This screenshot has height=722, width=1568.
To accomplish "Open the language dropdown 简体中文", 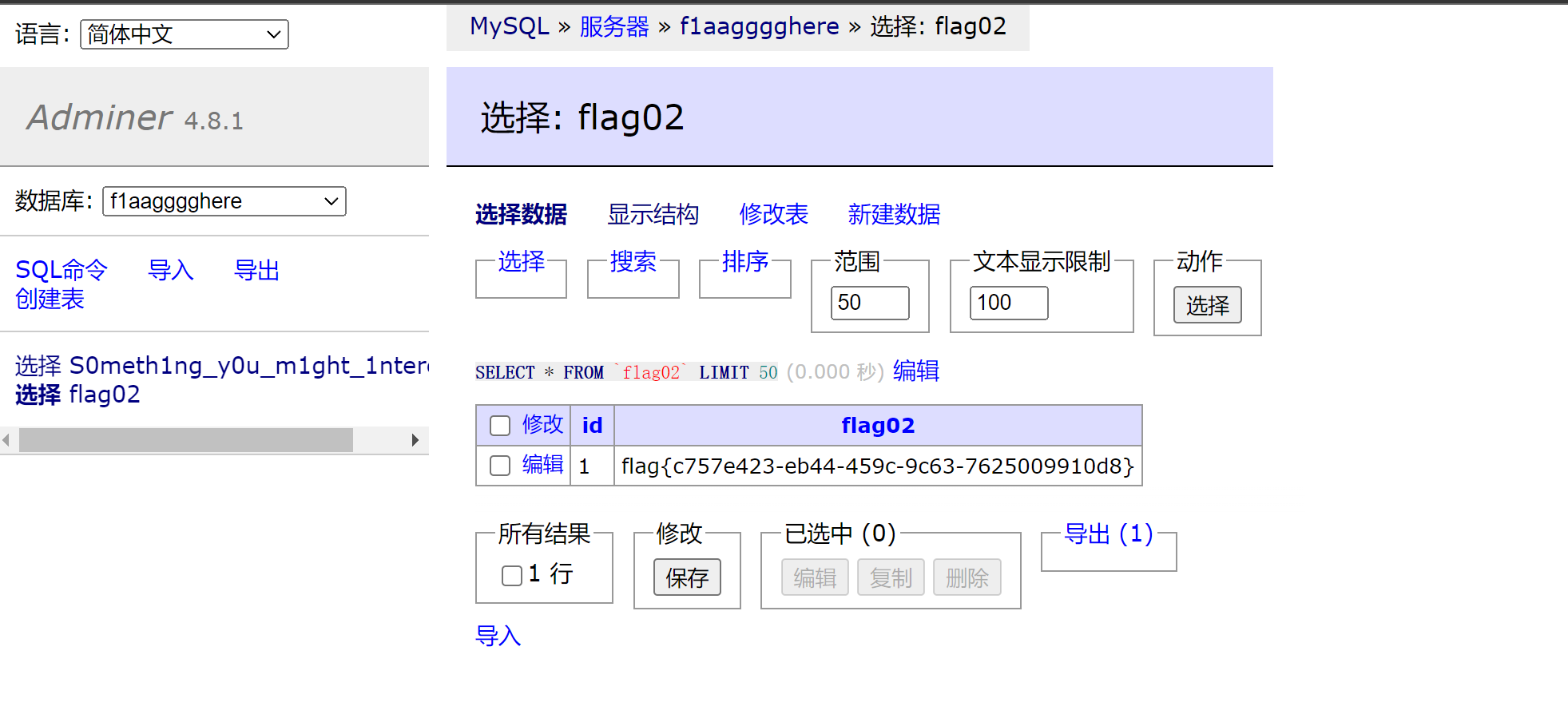I will point(185,34).
